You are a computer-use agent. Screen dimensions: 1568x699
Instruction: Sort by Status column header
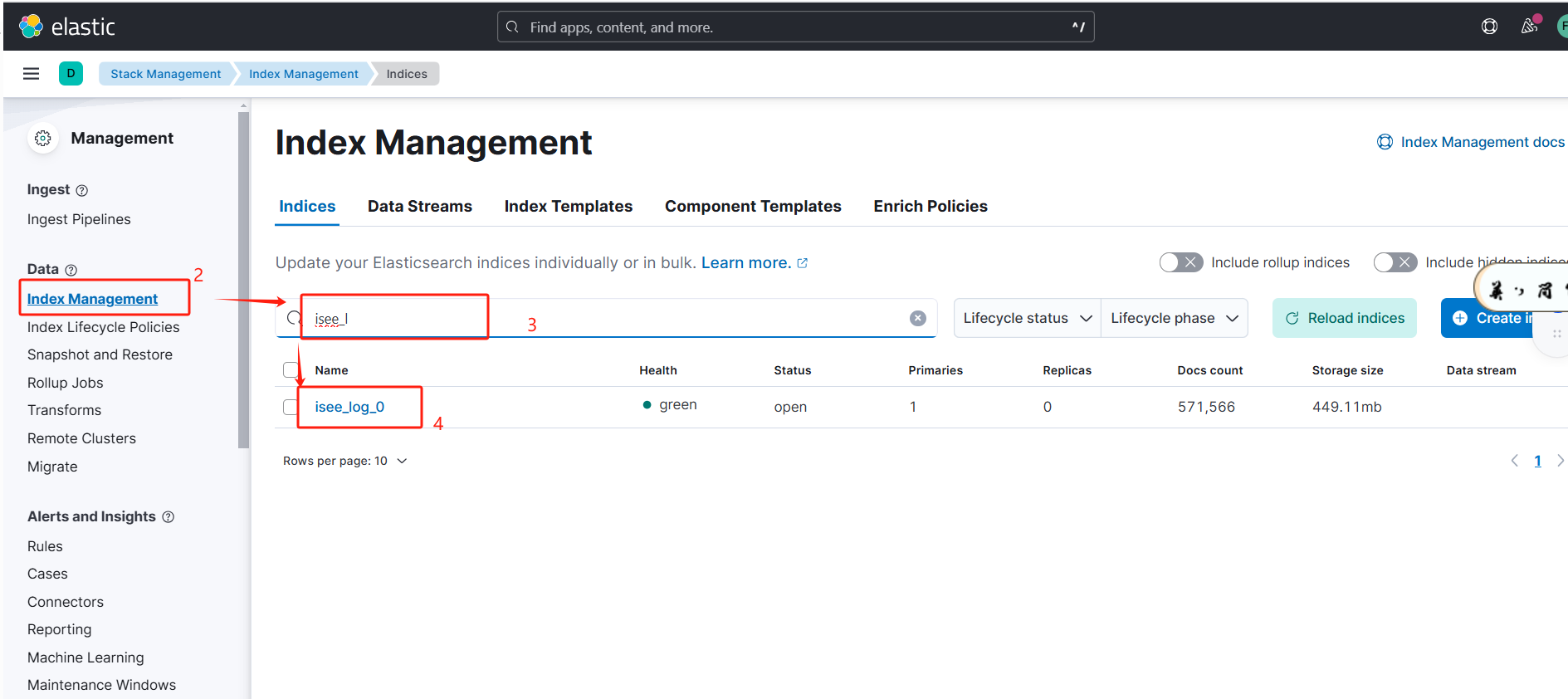793,370
